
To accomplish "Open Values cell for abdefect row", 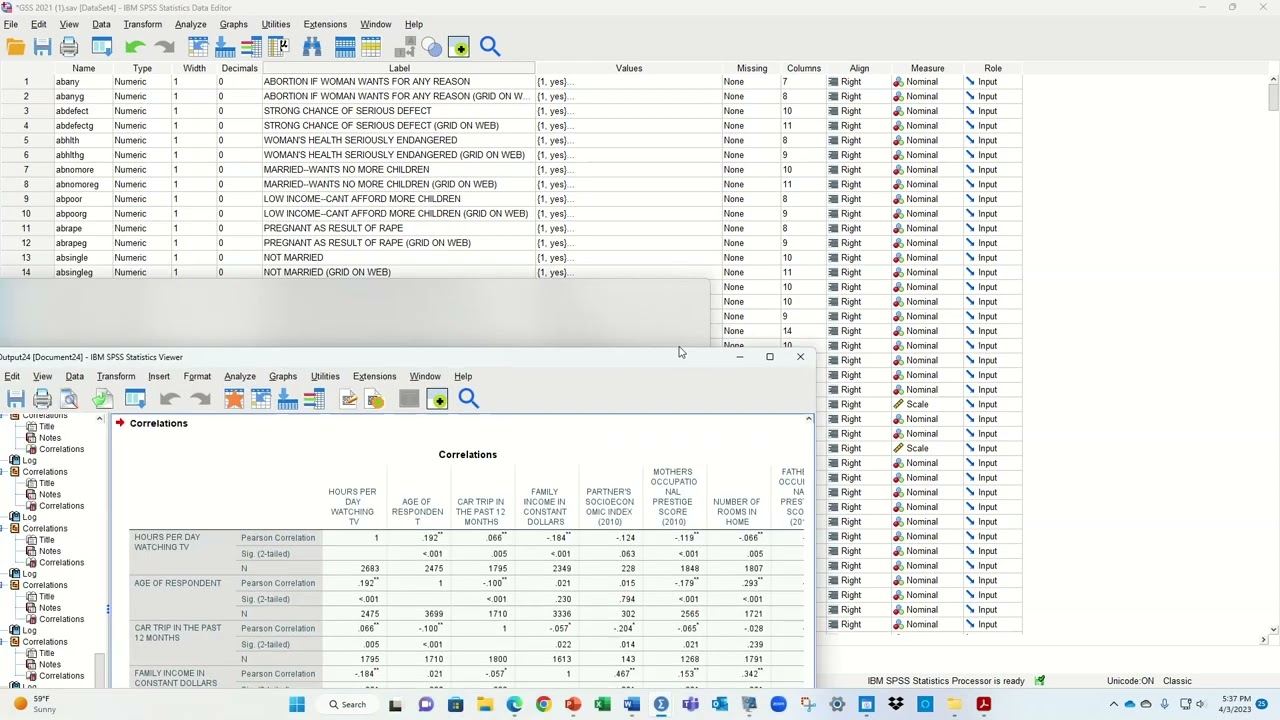I will tap(628, 111).
